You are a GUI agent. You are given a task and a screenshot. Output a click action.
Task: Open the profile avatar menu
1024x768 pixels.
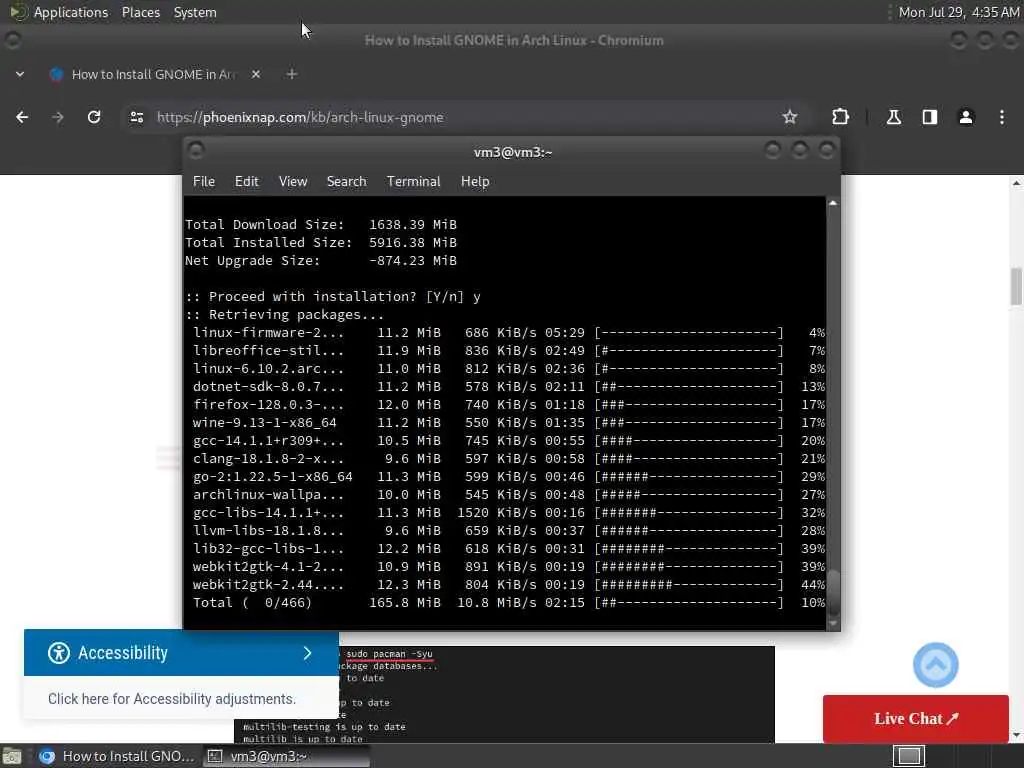coord(966,118)
